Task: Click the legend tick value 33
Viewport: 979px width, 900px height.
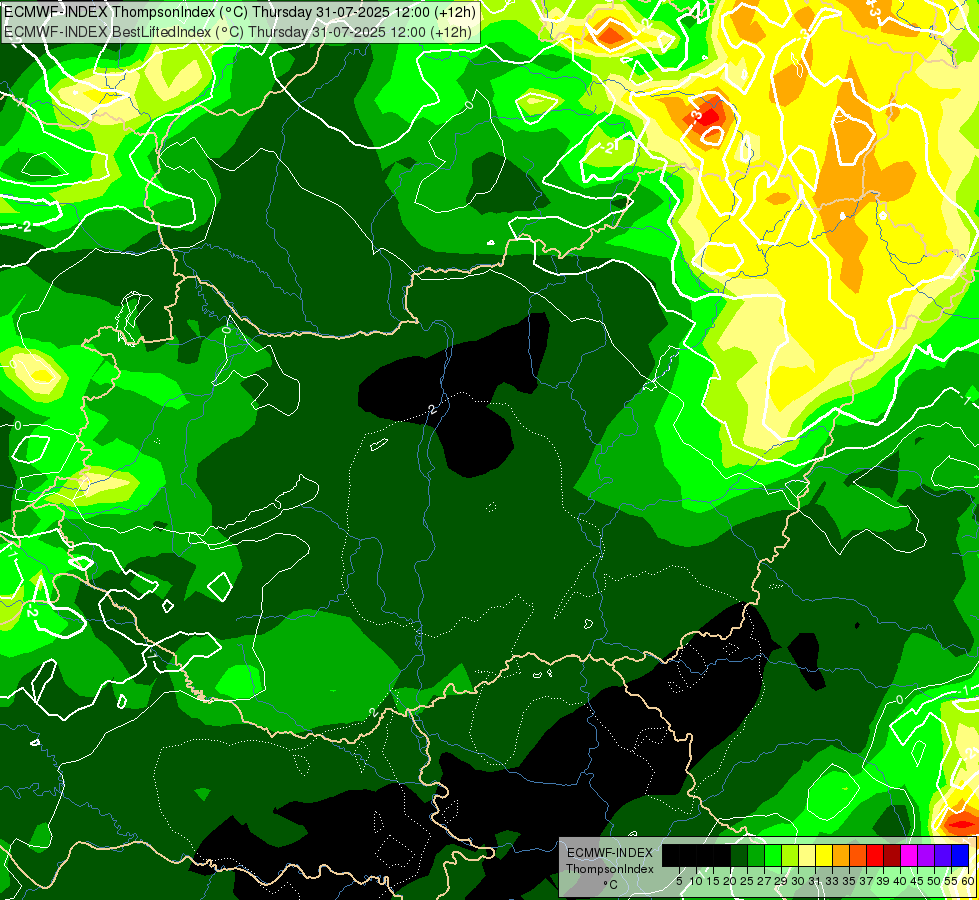Action: click(x=832, y=881)
